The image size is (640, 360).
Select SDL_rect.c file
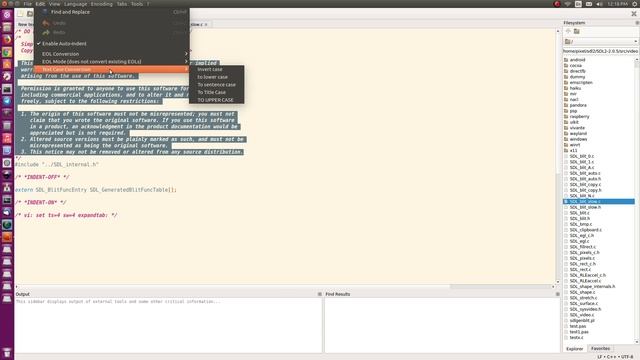(x=580, y=269)
